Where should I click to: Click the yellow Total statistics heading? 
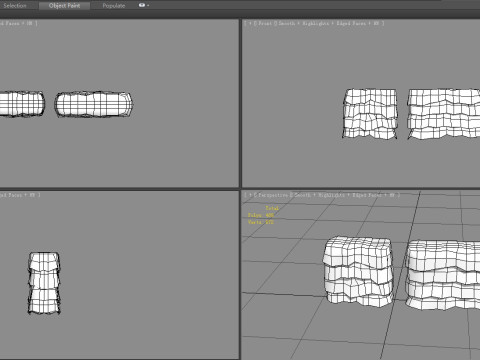(272, 208)
